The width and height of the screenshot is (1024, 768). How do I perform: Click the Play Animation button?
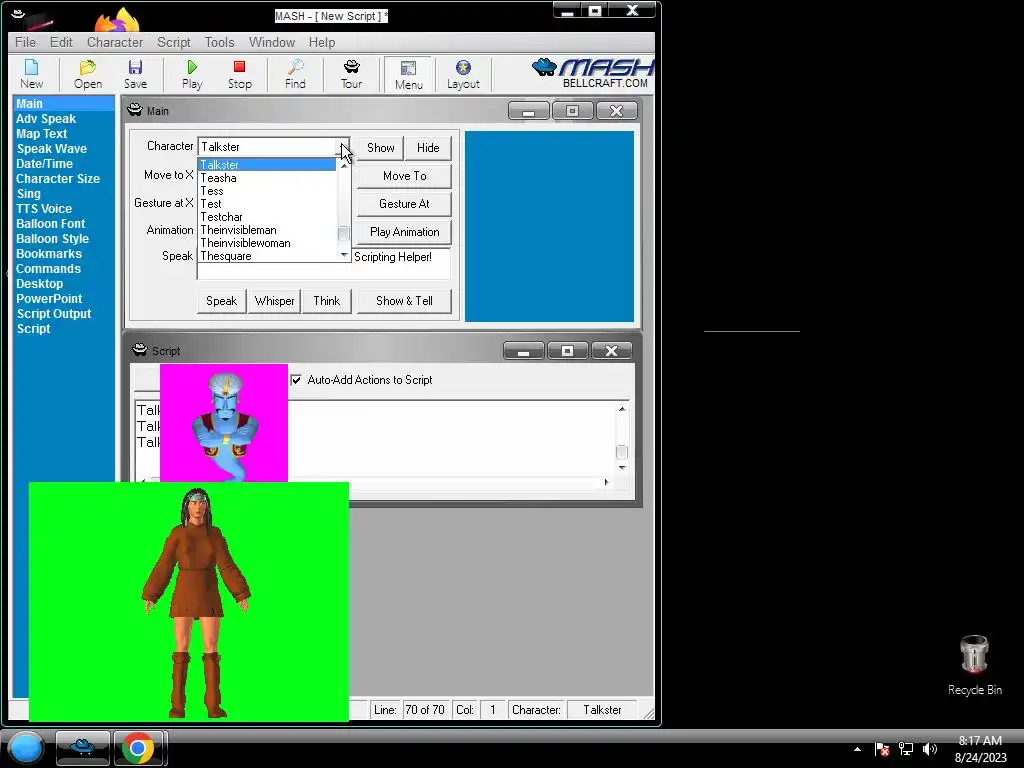tap(404, 232)
